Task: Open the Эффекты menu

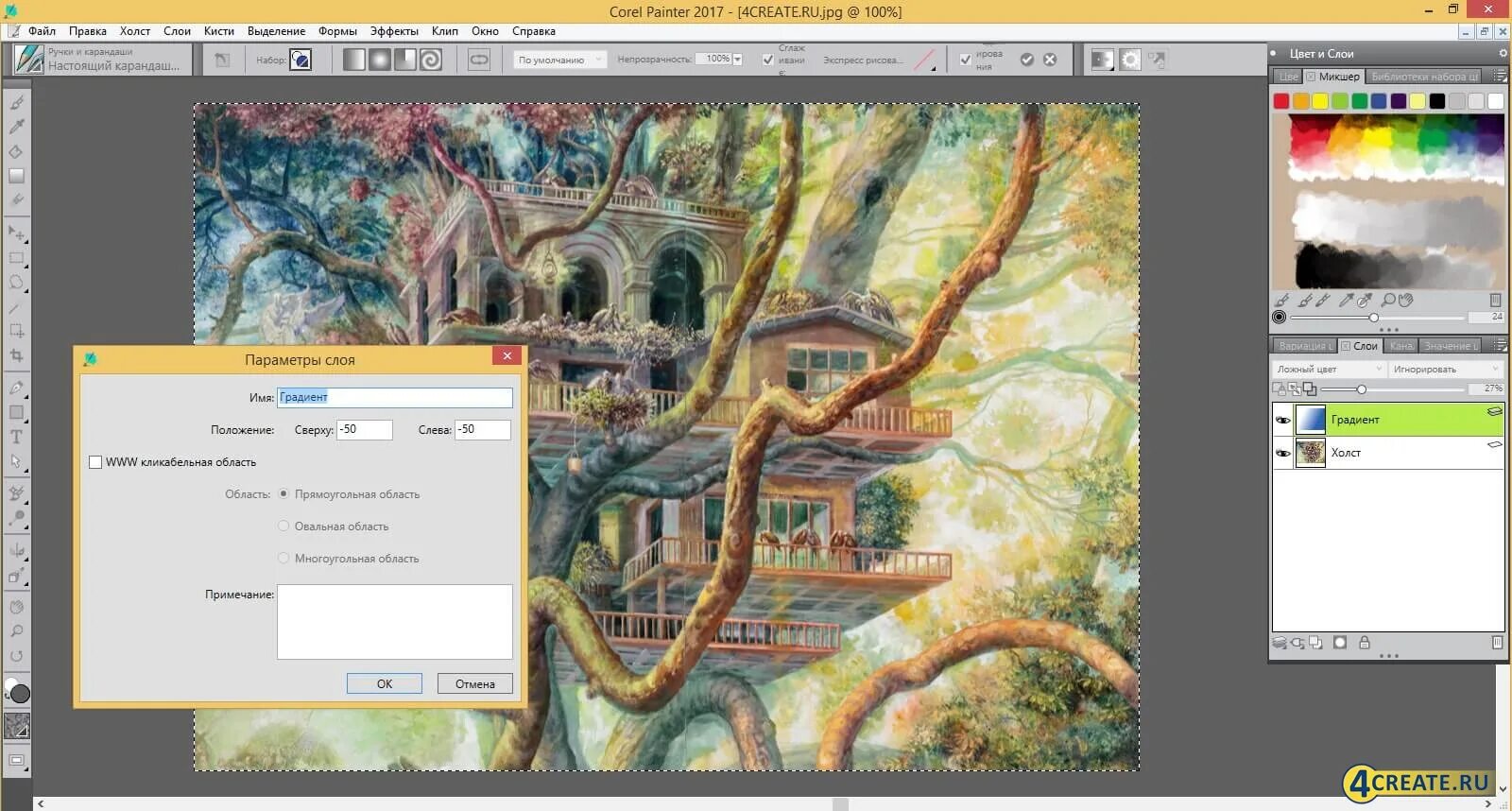Action: coord(394,31)
